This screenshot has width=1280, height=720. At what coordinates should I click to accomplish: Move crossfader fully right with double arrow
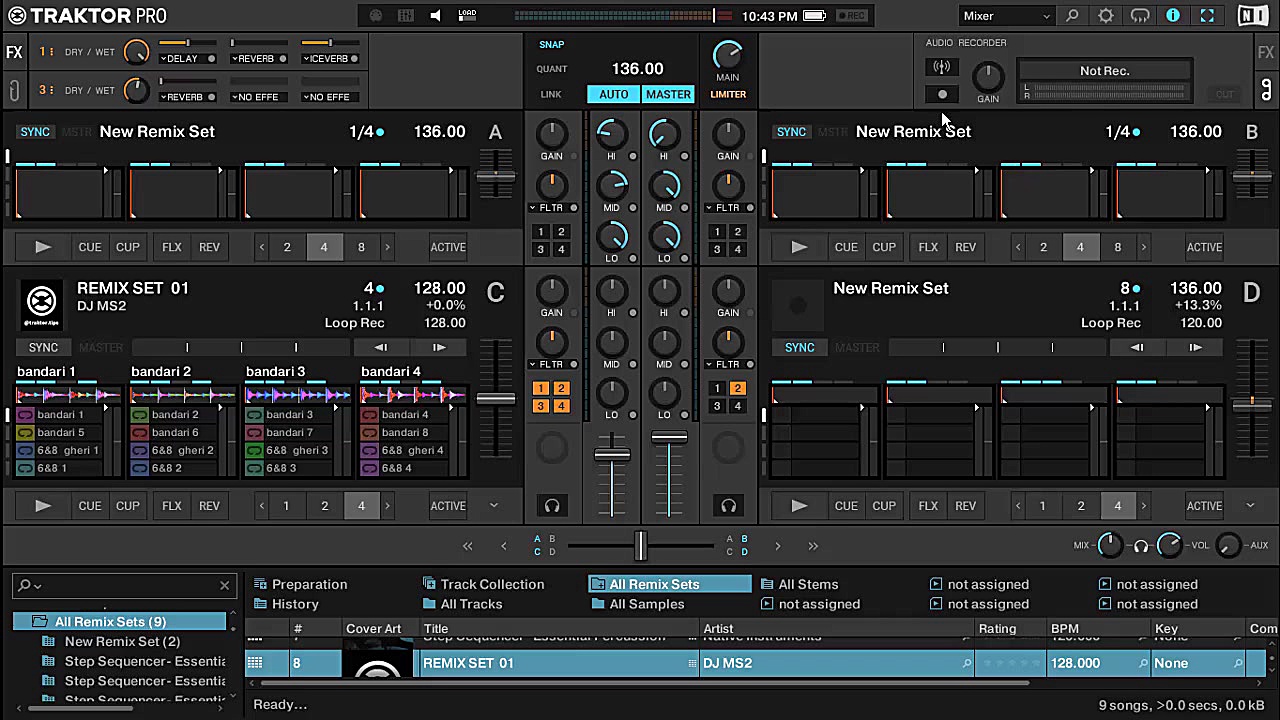(x=812, y=546)
